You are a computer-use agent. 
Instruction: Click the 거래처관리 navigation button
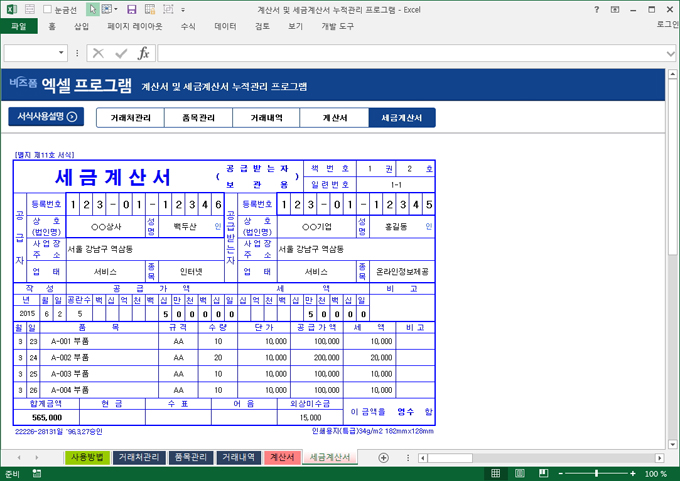point(130,117)
